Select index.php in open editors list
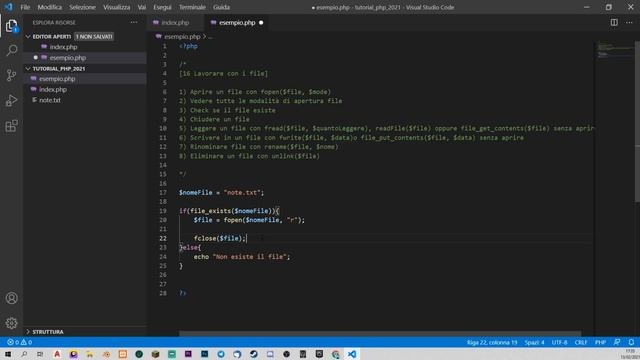Screen dimensions: 640x360 pos(85,47)
